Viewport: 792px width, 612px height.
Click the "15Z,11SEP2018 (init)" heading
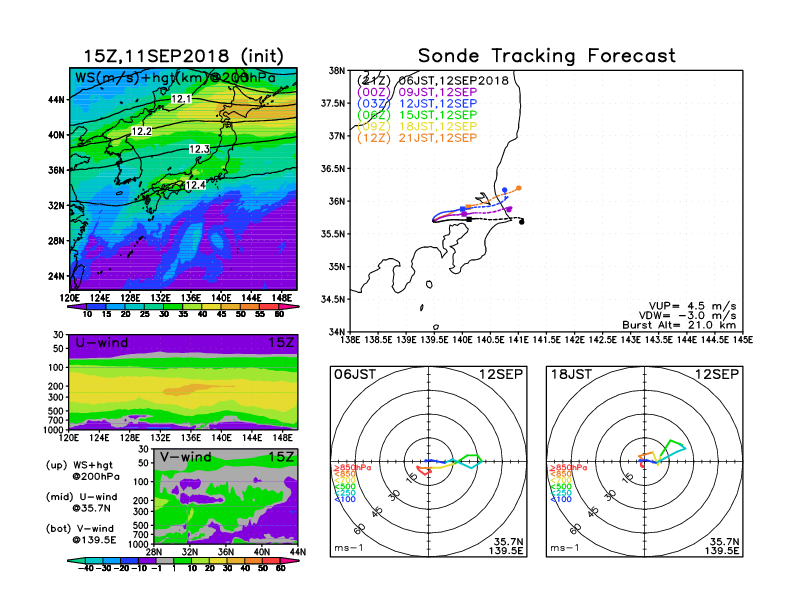pyautogui.click(x=183, y=56)
